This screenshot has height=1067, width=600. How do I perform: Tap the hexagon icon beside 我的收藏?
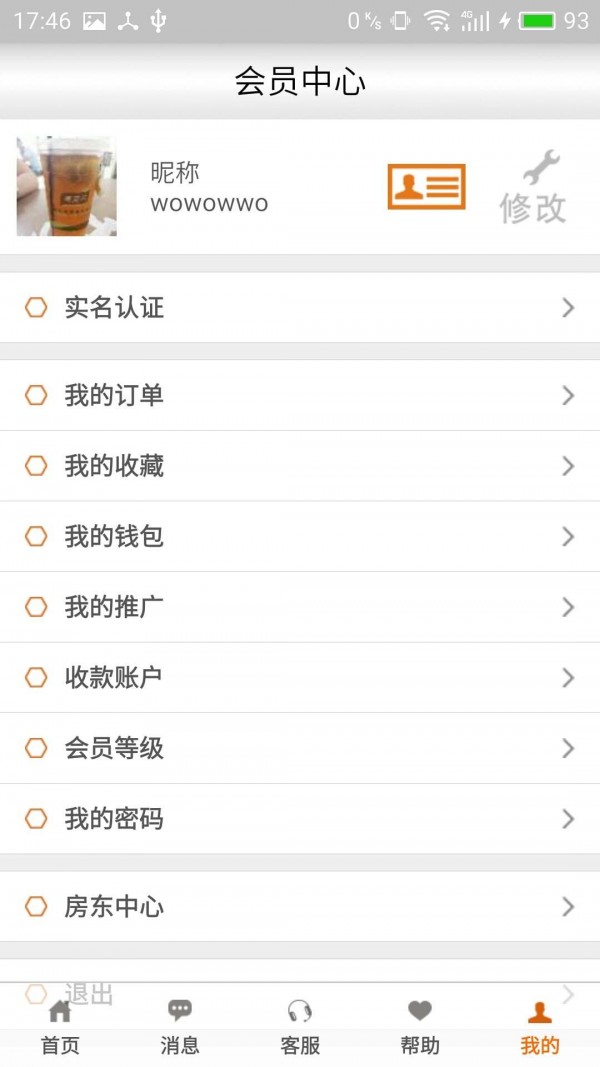click(x=37, y=466)
